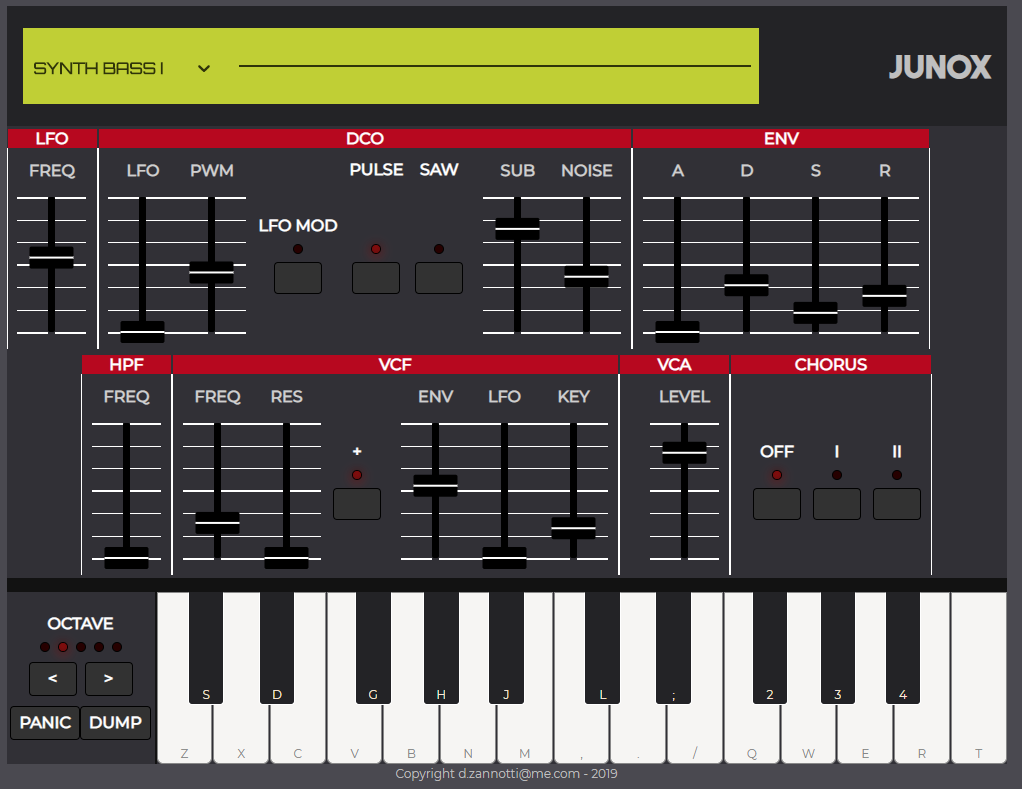Click the ENV decay D slider handle
This screenshot has height=789, width=1022.
pyautogui.click(x=746, y=285)
